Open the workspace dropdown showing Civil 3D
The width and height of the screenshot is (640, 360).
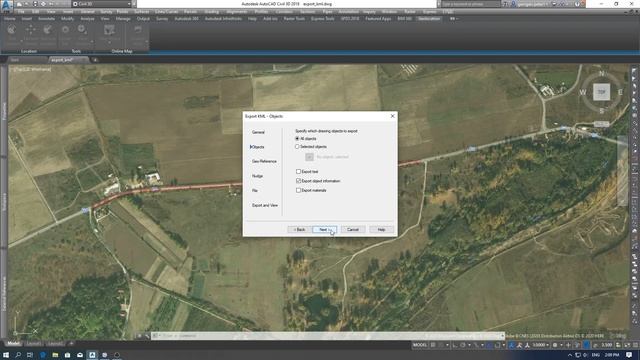(x=102, y=4)
